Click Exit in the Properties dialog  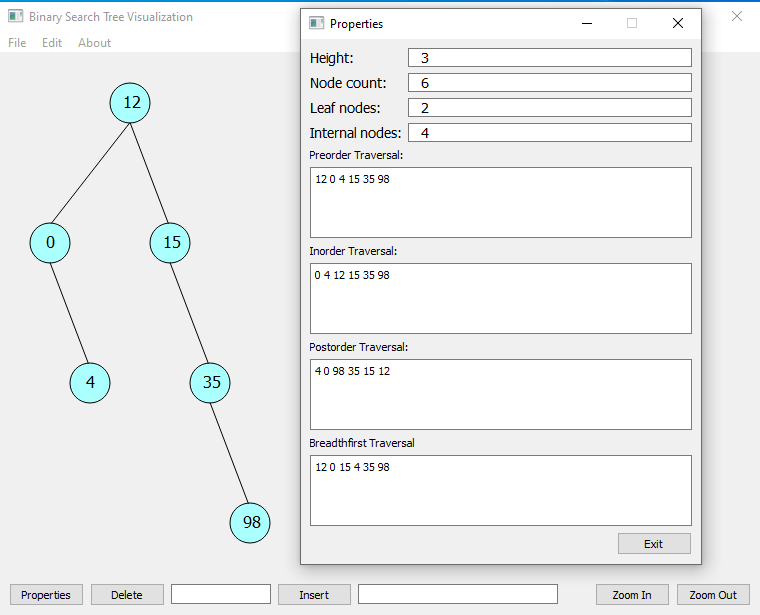[x=654, y=544]
